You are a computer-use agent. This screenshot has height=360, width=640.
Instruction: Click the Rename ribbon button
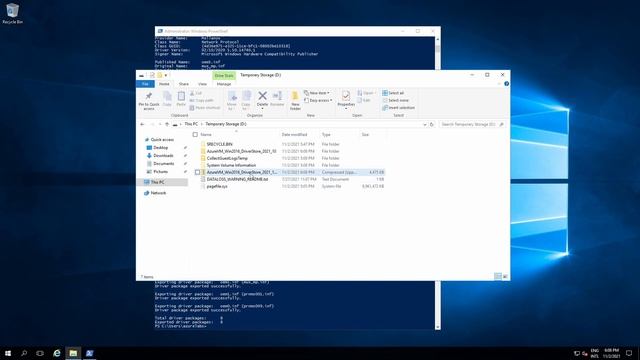(277, 99)
